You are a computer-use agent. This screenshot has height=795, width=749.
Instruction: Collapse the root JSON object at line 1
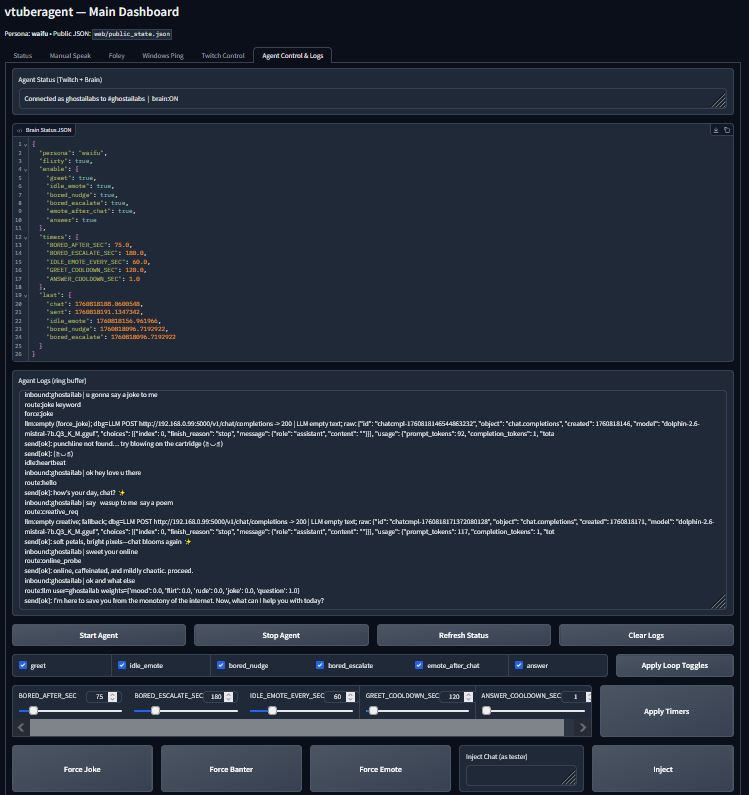(26, 144)
